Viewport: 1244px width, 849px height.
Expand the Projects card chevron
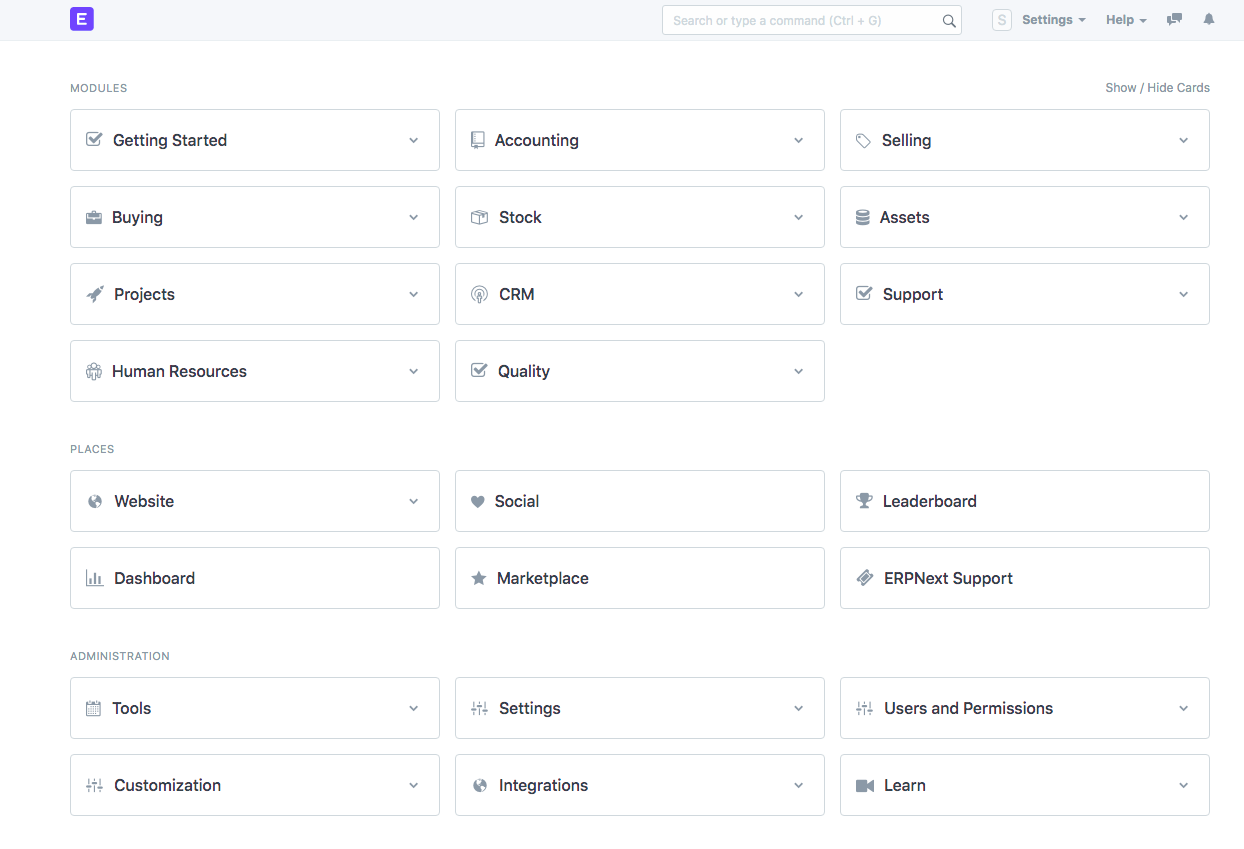point(414,294)
